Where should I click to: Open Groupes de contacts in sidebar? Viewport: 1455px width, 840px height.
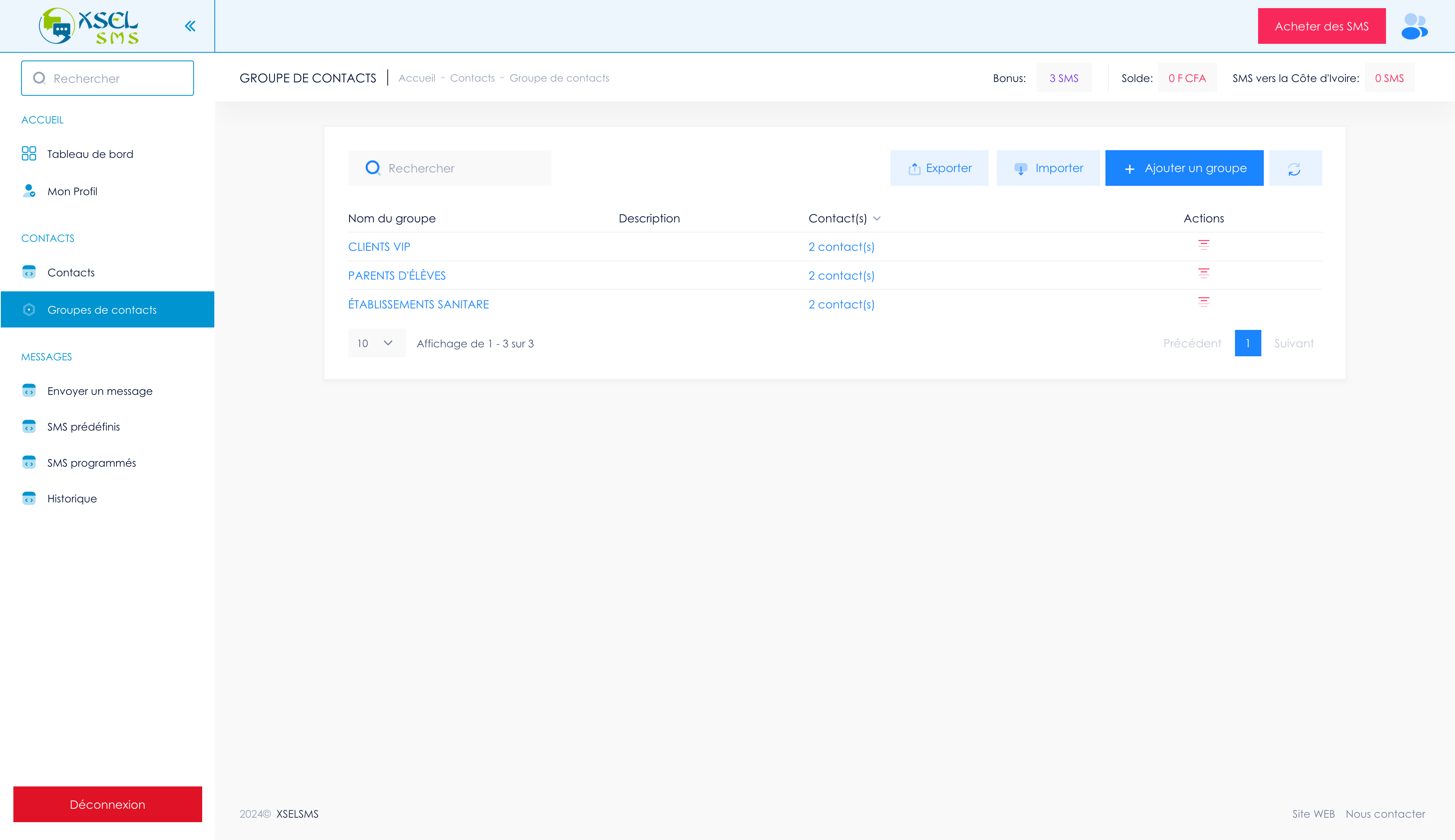click(x=102, y=310)
